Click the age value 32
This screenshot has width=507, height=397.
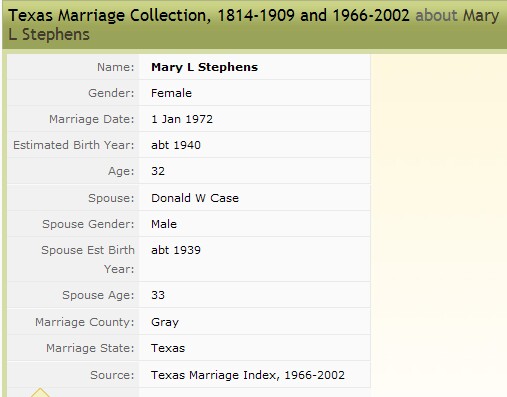pos(158,171)
